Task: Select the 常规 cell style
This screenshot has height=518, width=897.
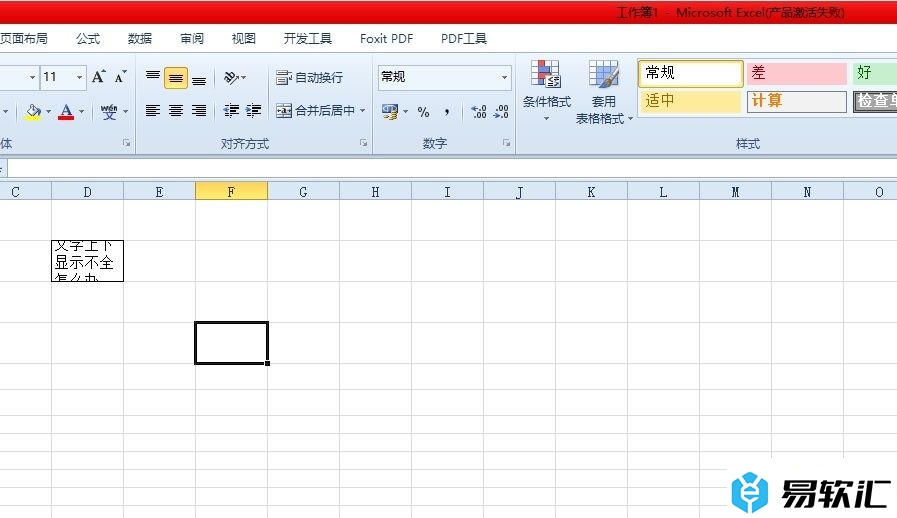Action: (690, 73)
